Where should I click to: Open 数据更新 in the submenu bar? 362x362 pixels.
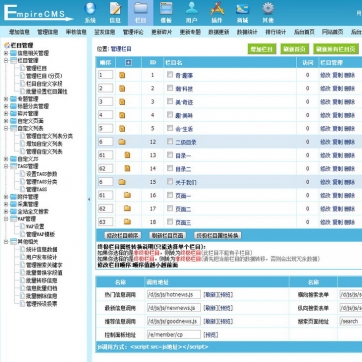tap(219, 32)
